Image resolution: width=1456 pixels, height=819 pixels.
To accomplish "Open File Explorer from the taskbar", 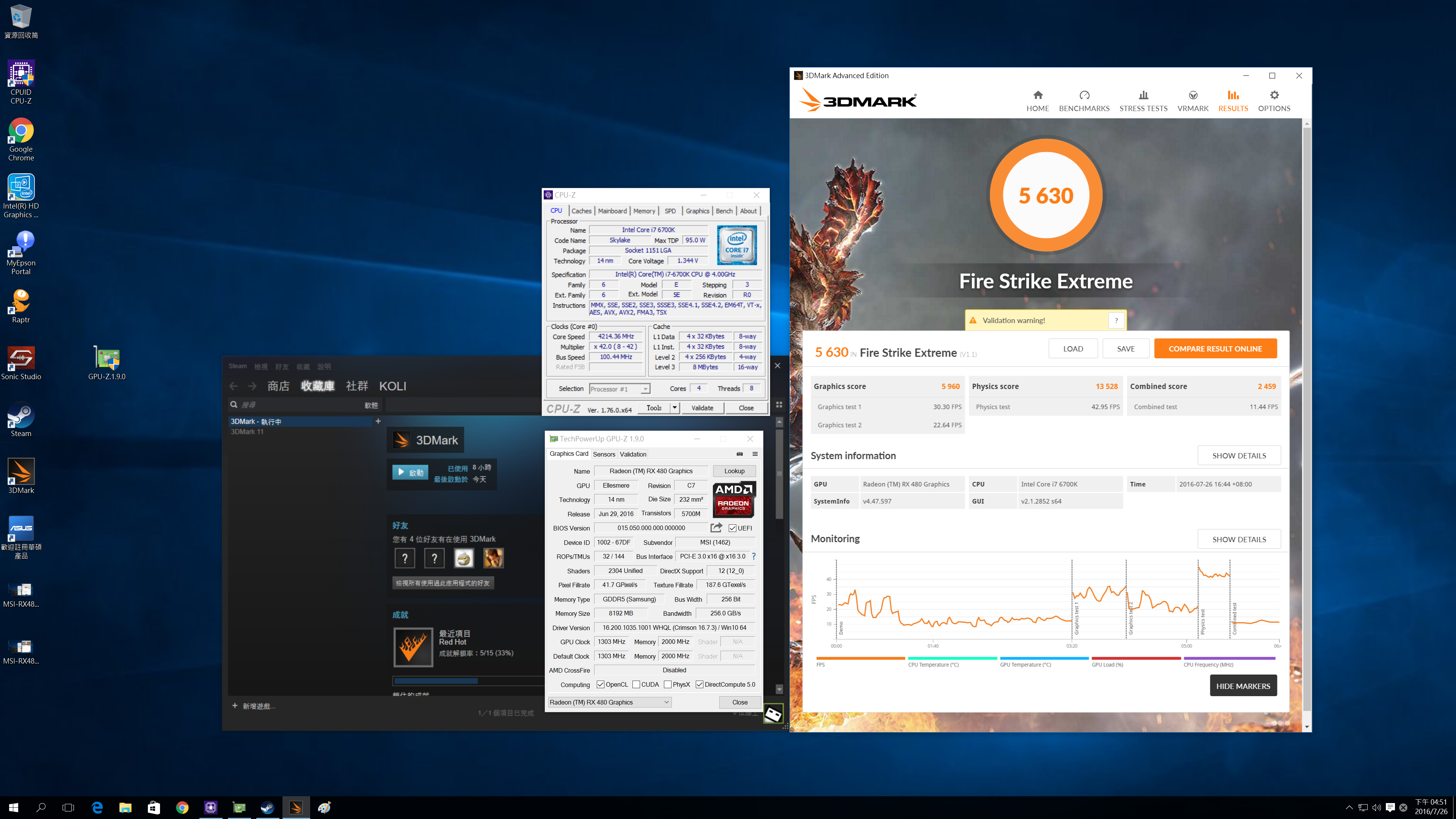I will pyautogui.click(x=126, y=808).
